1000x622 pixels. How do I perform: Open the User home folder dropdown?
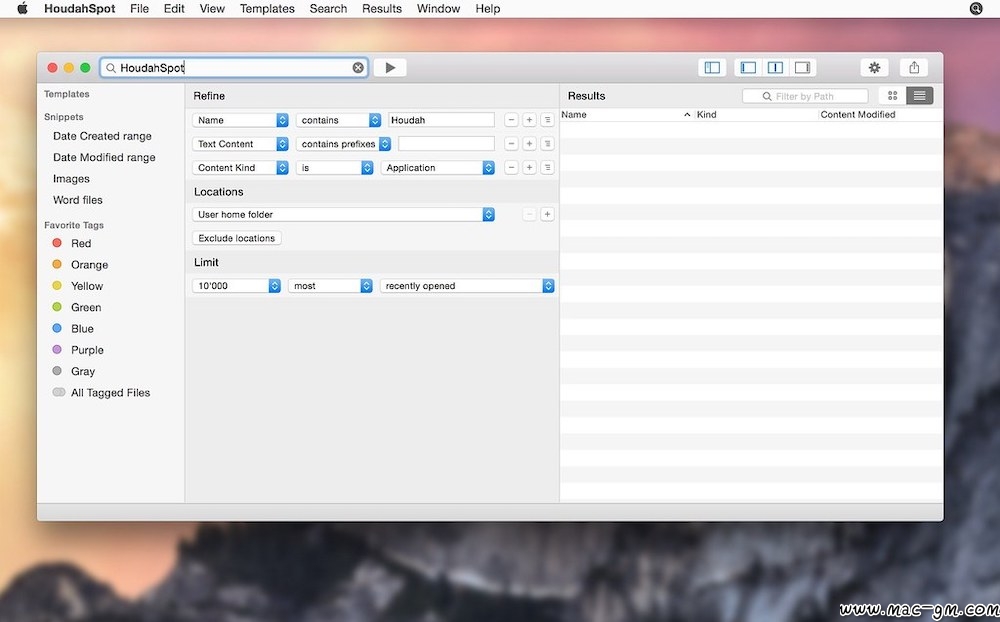coord(343,214)
